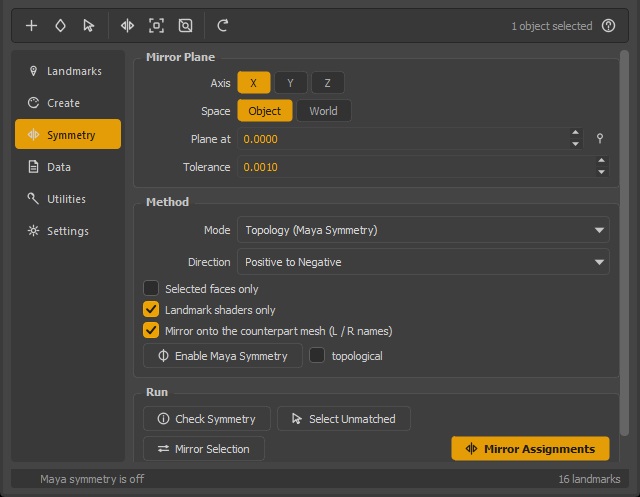Increase Plane at value with up arrow
Viewport: 640px width, 497px height.
click(x=575, y=133)
